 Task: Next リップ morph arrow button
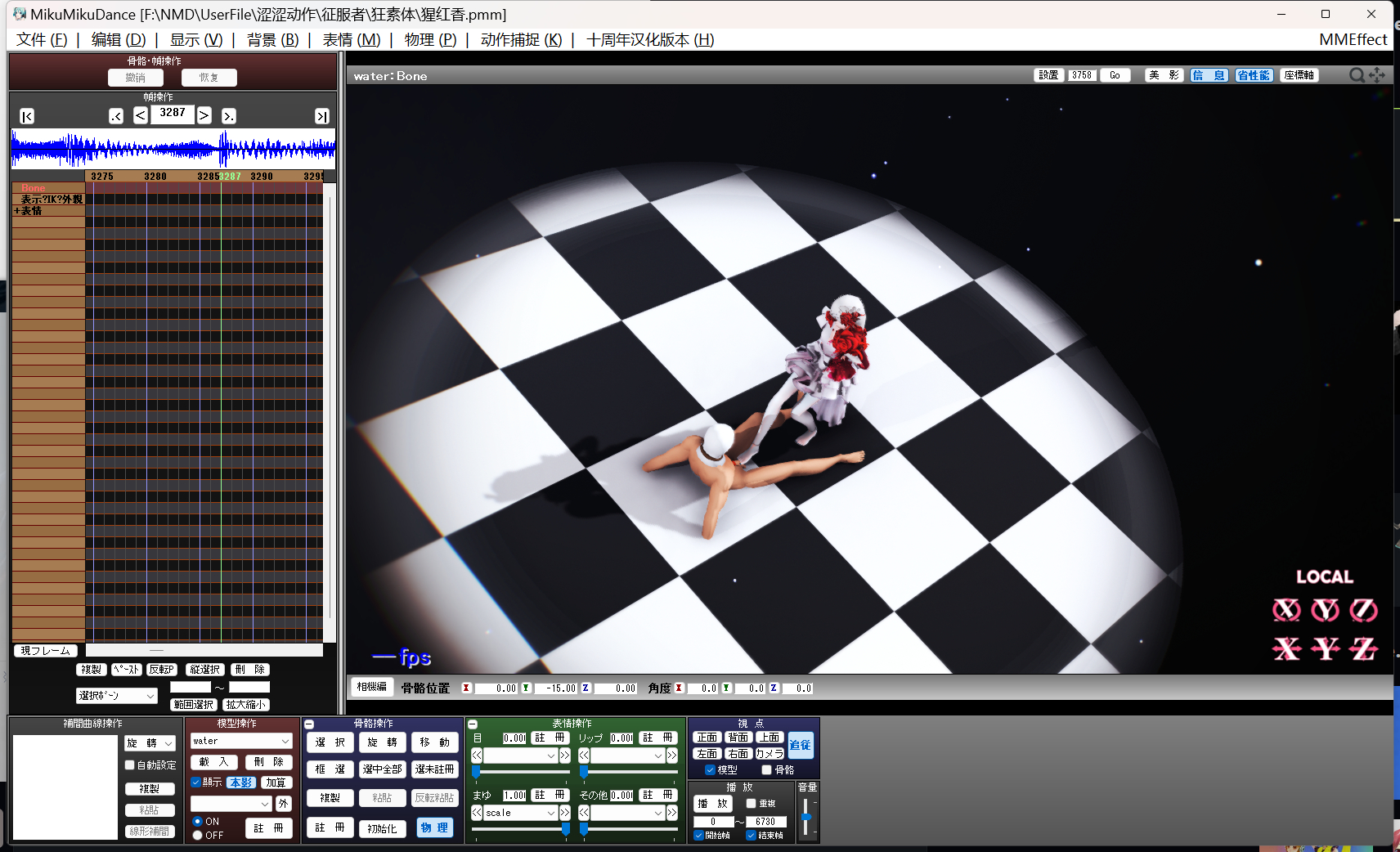coord(672,756)
